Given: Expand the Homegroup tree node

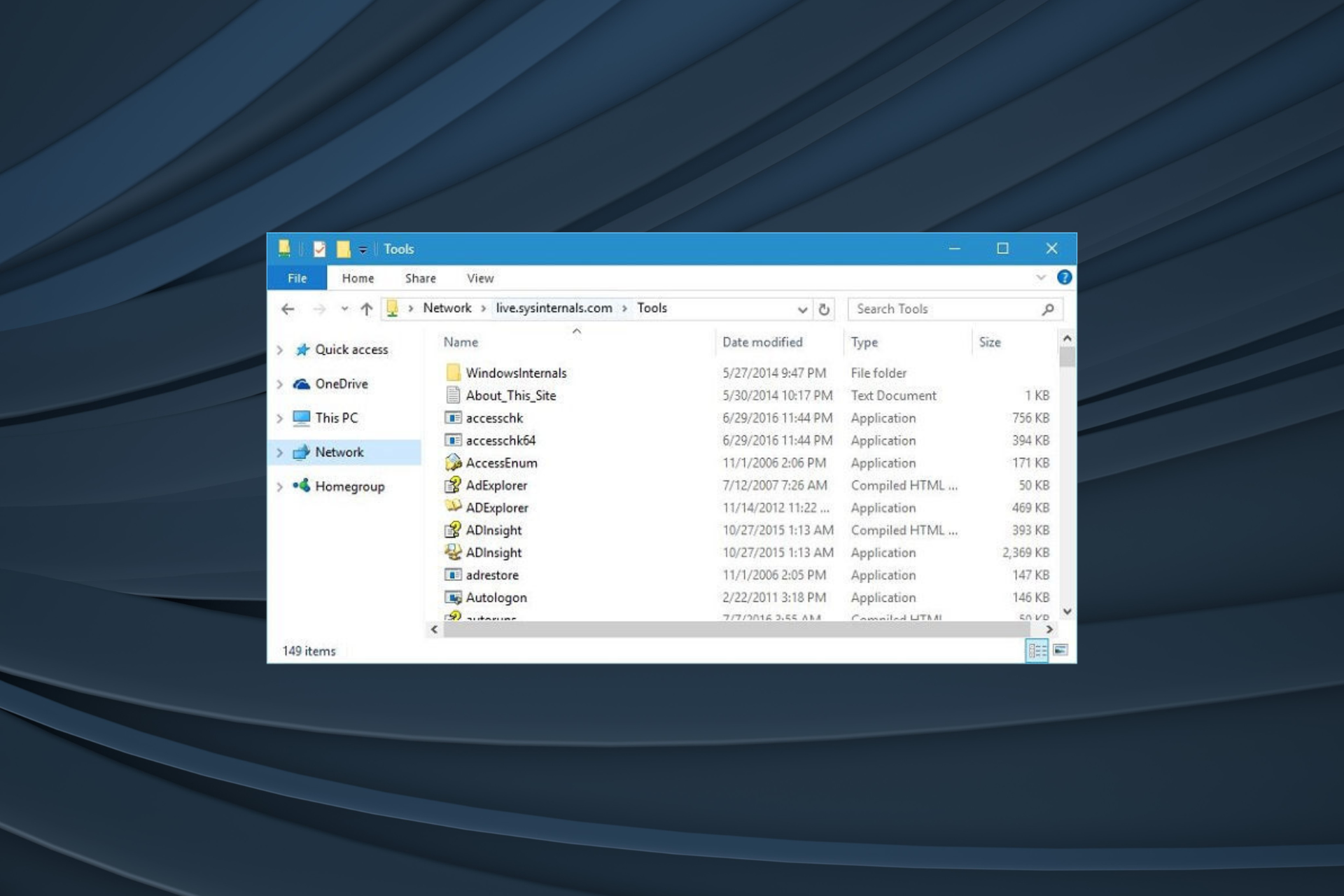Looking at the screenshot, I should tap(280, 486).
